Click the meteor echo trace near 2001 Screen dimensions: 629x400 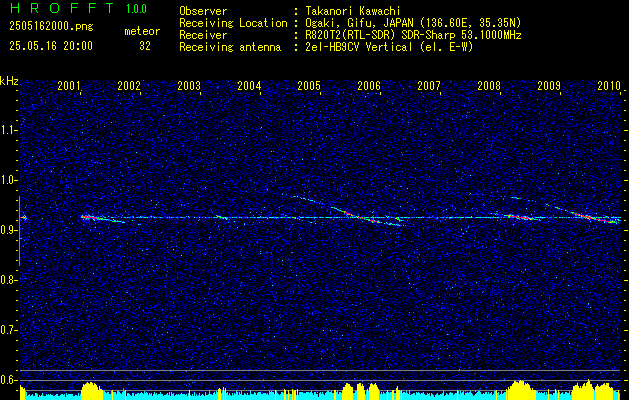click(x=103, y=219)
